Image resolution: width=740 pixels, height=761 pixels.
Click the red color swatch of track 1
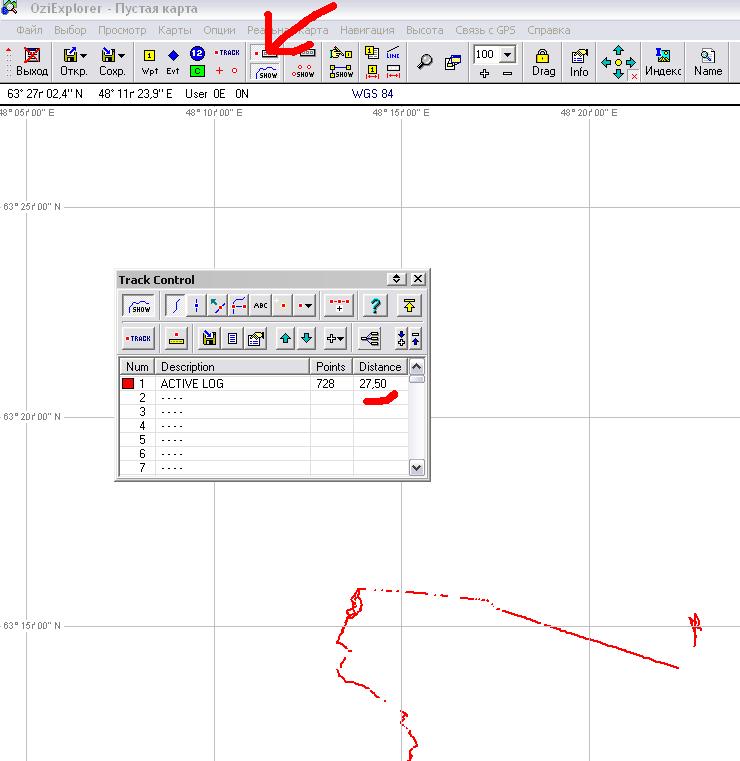click(x=128, y=383)
